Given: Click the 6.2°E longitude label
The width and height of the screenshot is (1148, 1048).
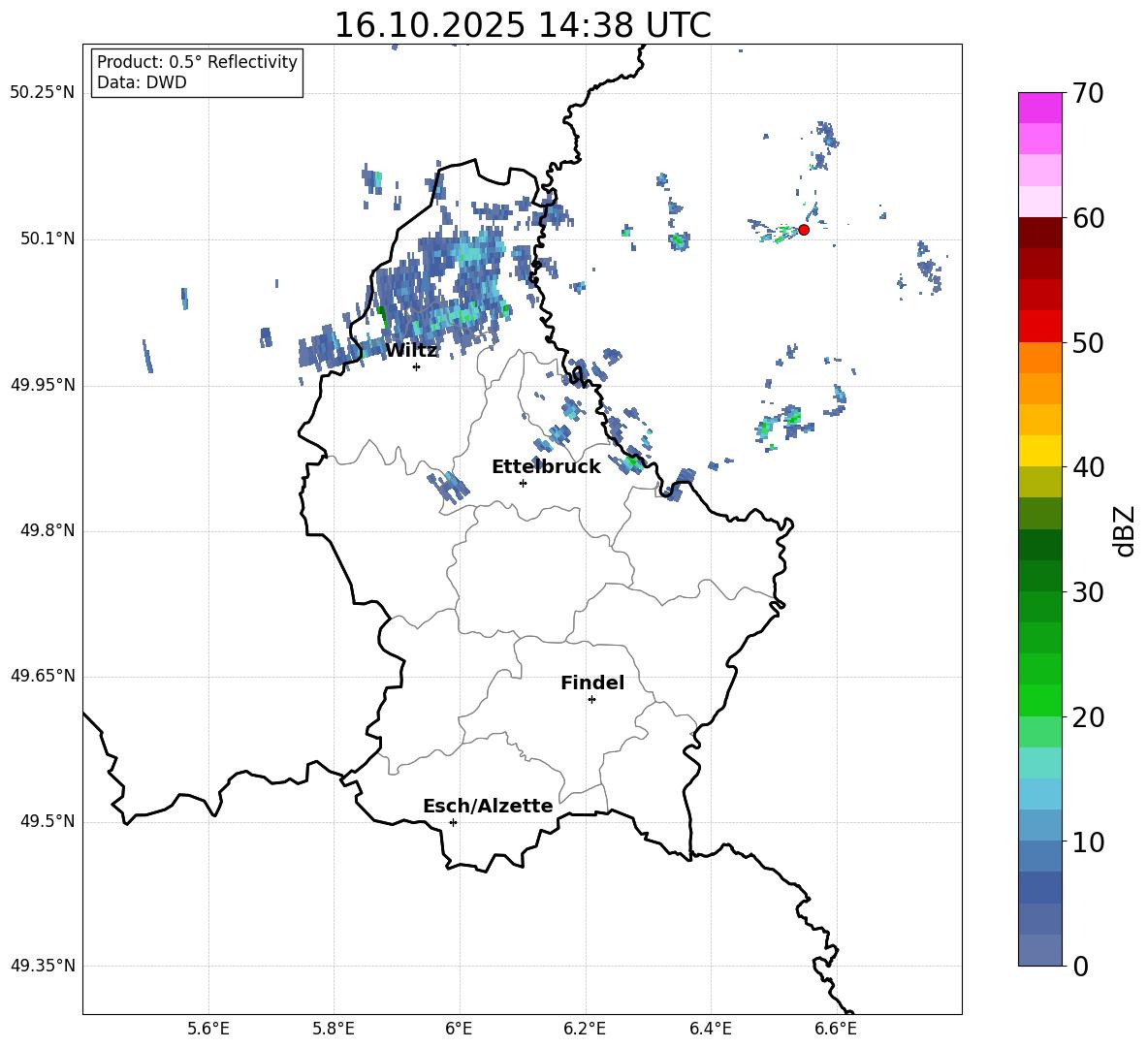Looking at the screenshot, I should pos(585,1029).
